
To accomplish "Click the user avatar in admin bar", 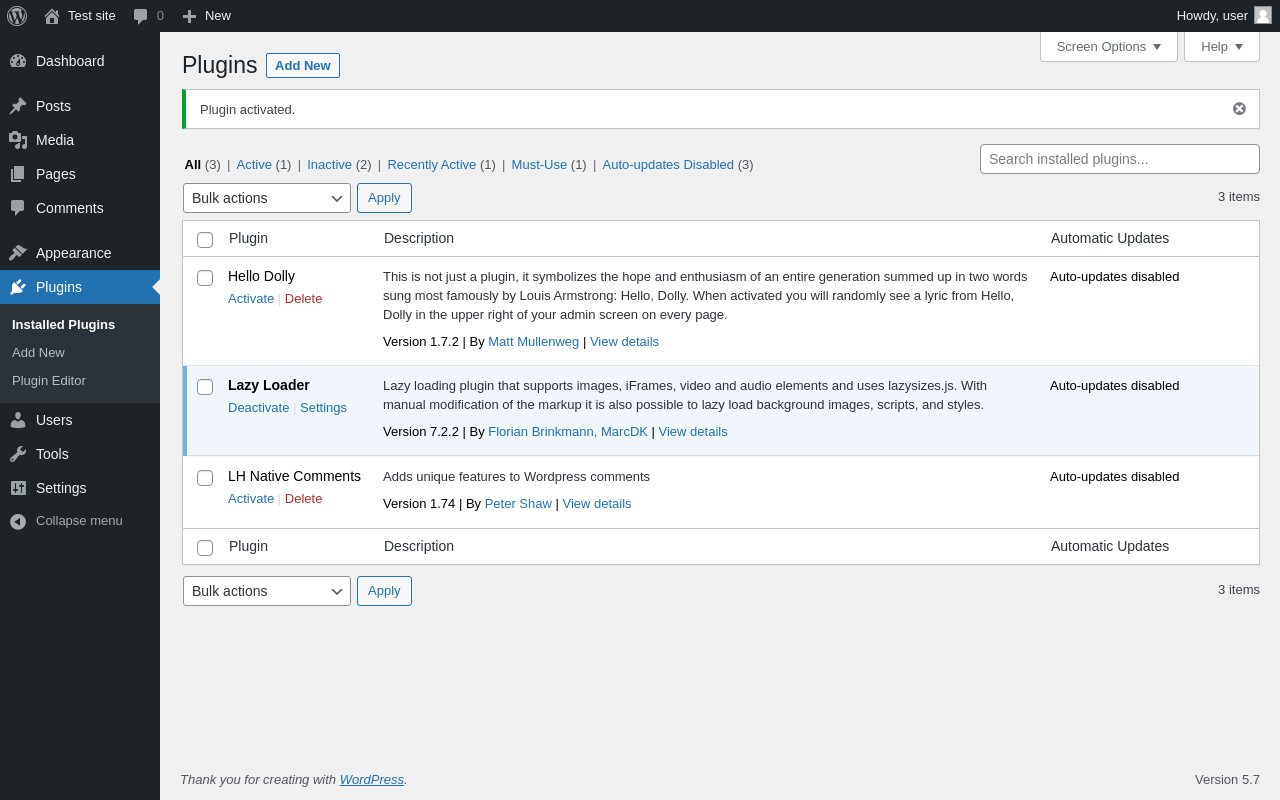I will pyautogui.click(x=1263, y=15).
